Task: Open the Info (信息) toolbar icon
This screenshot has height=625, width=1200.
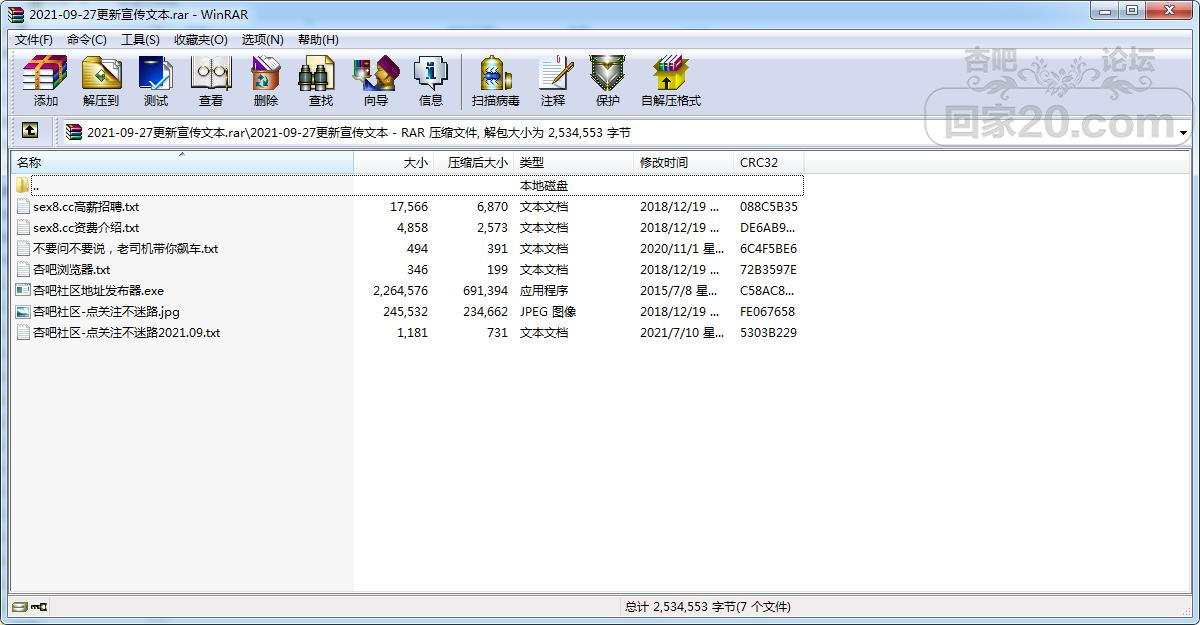Action: pos(431,73)
